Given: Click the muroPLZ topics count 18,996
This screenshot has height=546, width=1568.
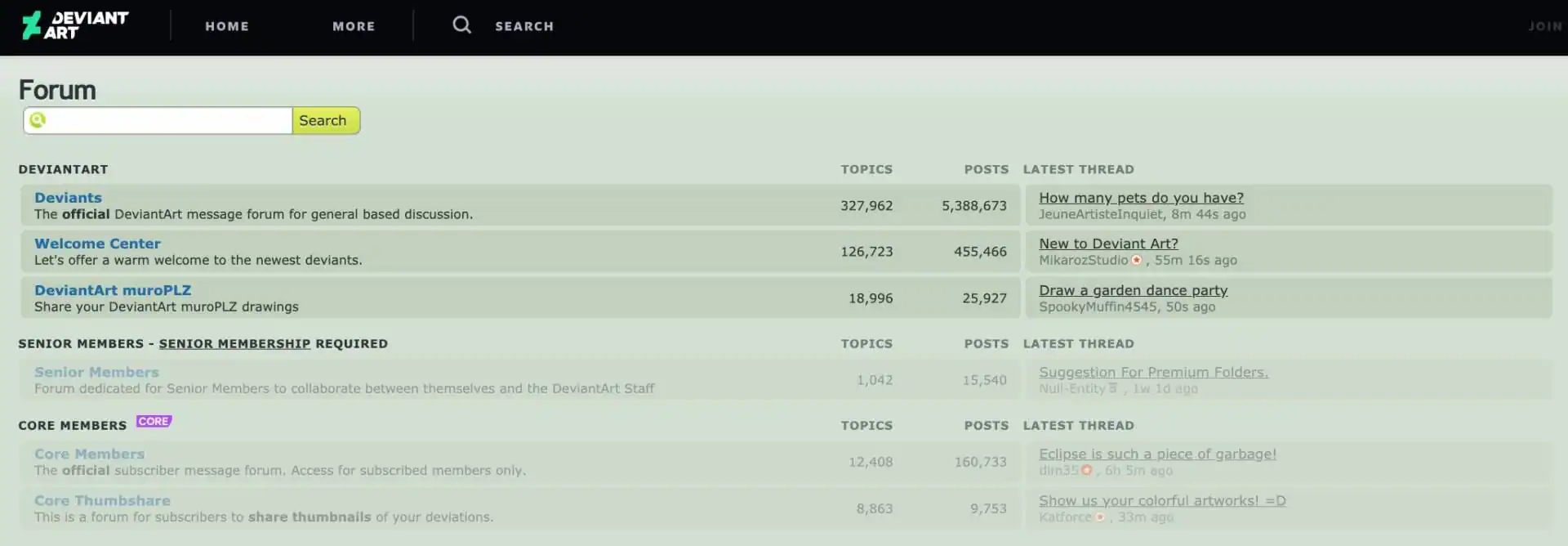Looking at the screenshot, I should 871,298.
